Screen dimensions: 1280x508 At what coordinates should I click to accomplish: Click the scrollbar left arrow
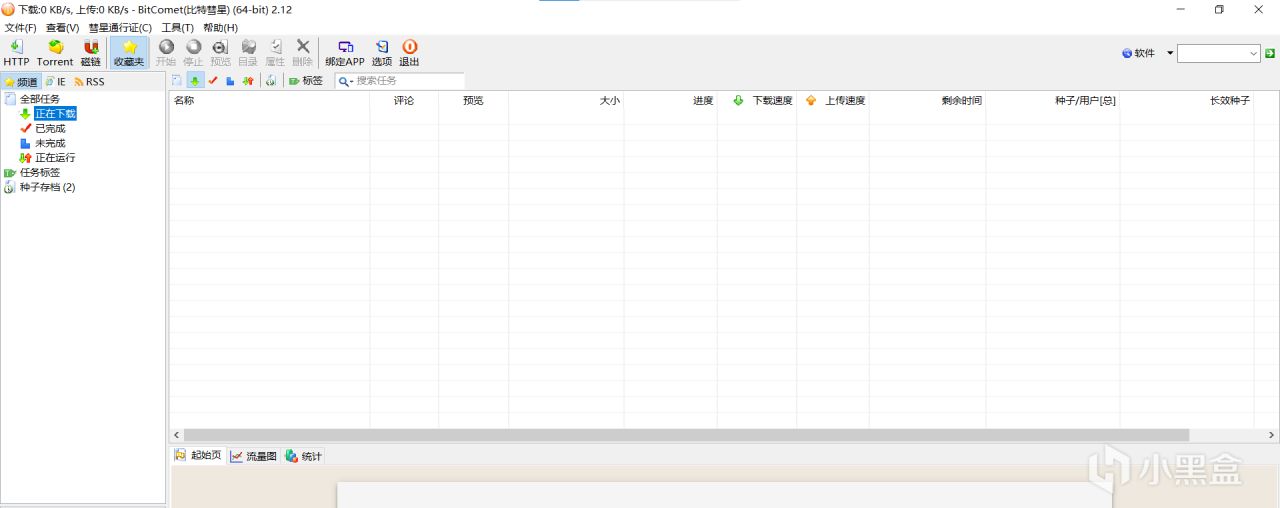point(176,435)
